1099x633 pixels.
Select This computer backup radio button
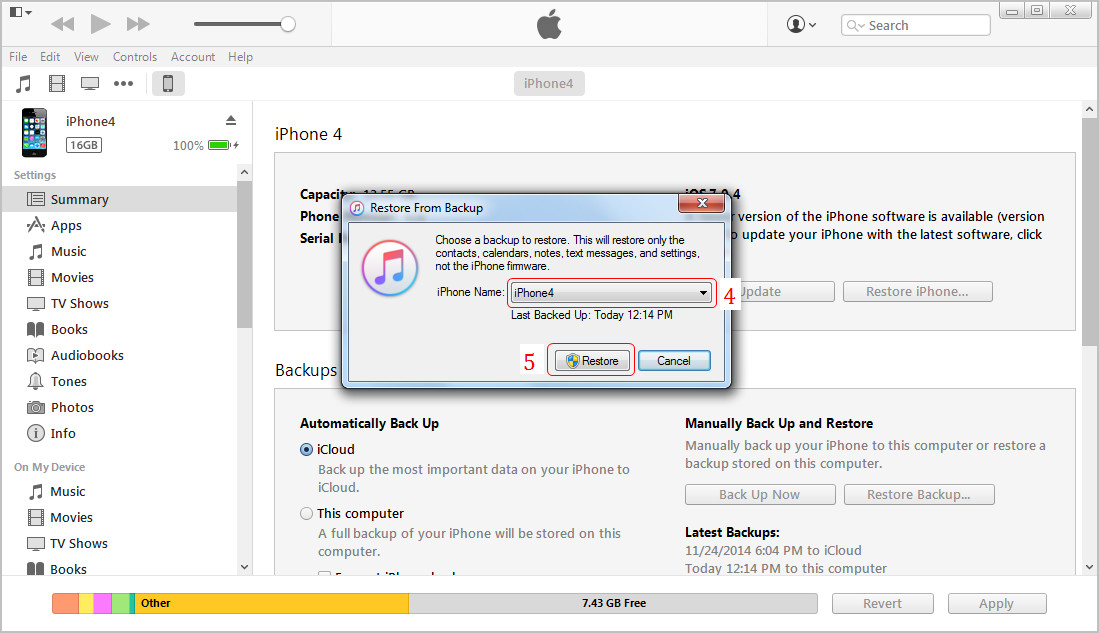tap(306, 513)
